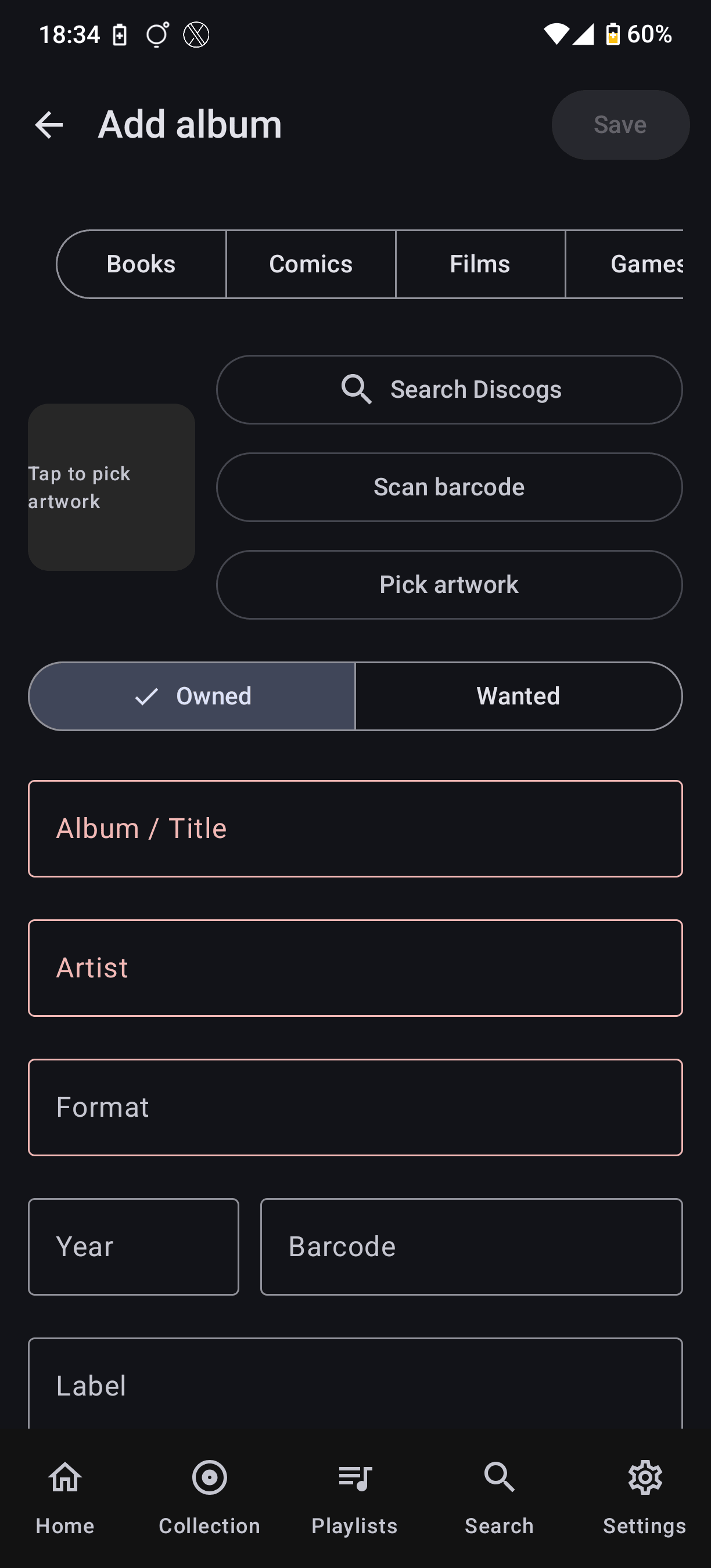711x1568 pixels.
Task: Select the Books category segment
Action: tap(141, 264)
